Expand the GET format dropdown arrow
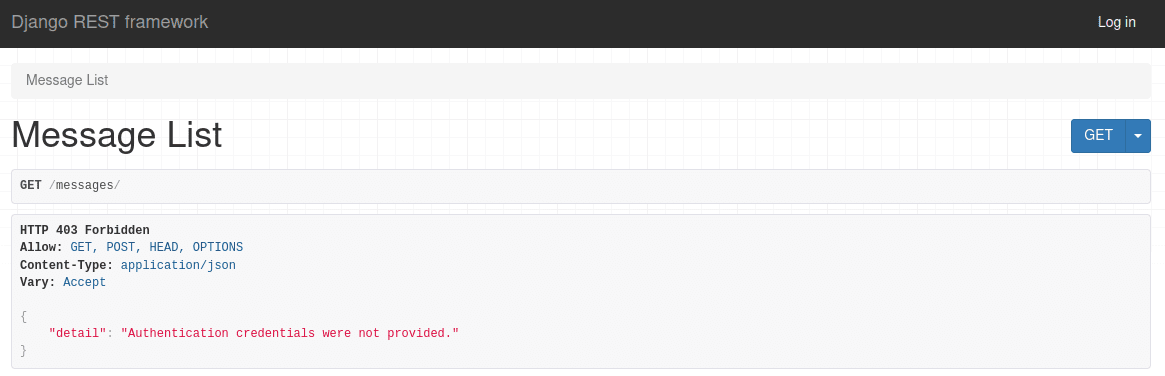Image resolution: width=1165 pixels, height=376 pixels. pos(1138,135)
